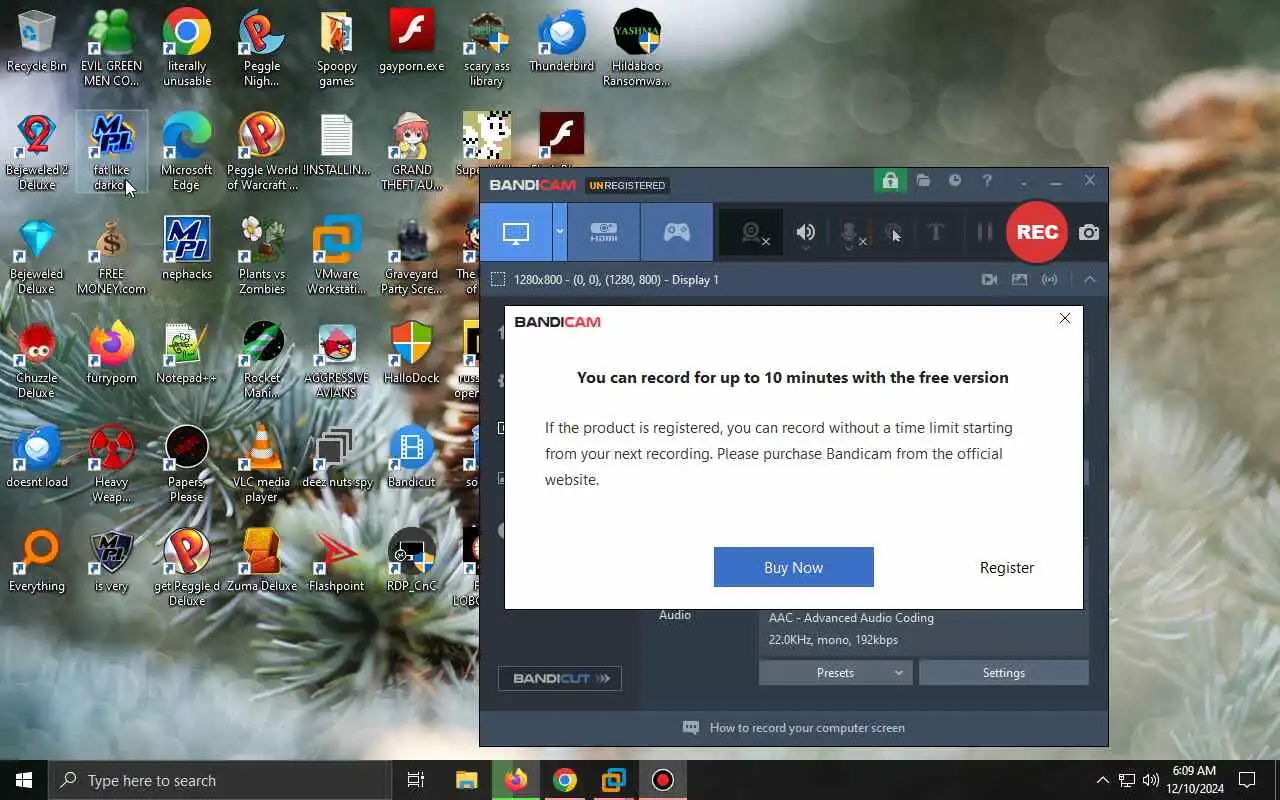Open video list icon in status bar
This screenshot has width=1280, height=800.
[989, 280]
